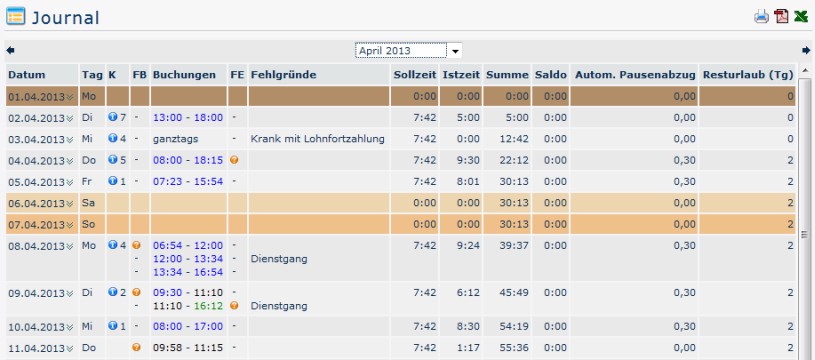Go to previous month with left arrow
This screenshot has width=815, height=360.
pos(10,50)
